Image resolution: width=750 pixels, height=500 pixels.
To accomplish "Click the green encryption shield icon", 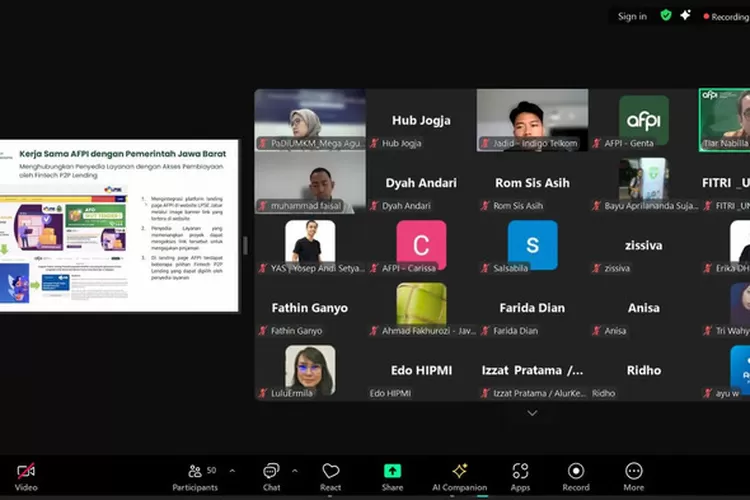I will 665,16.
